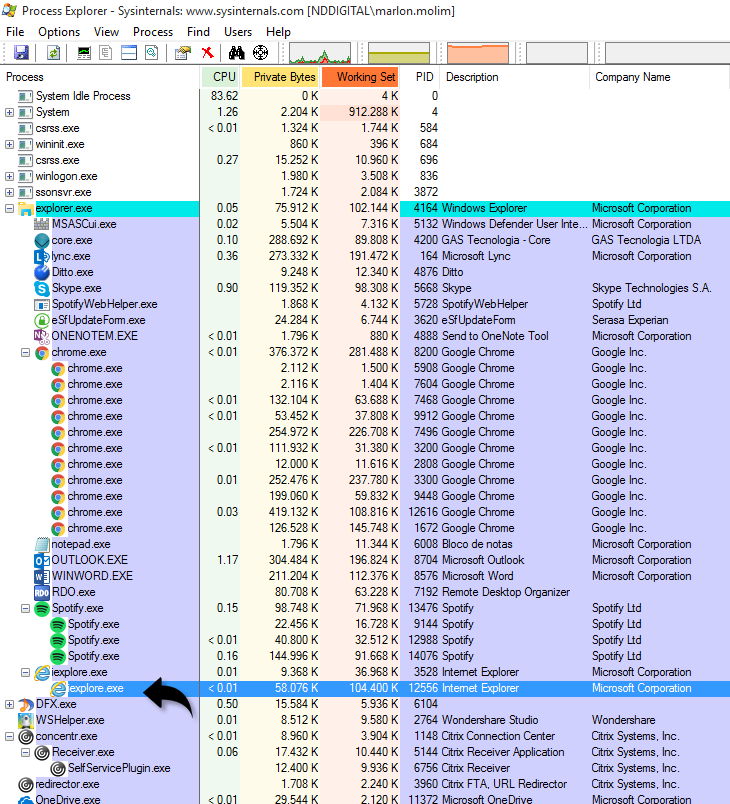Click the yellow commit history mini graph
The width and height of the screenshot is (730, 804).
coord(399,53)
